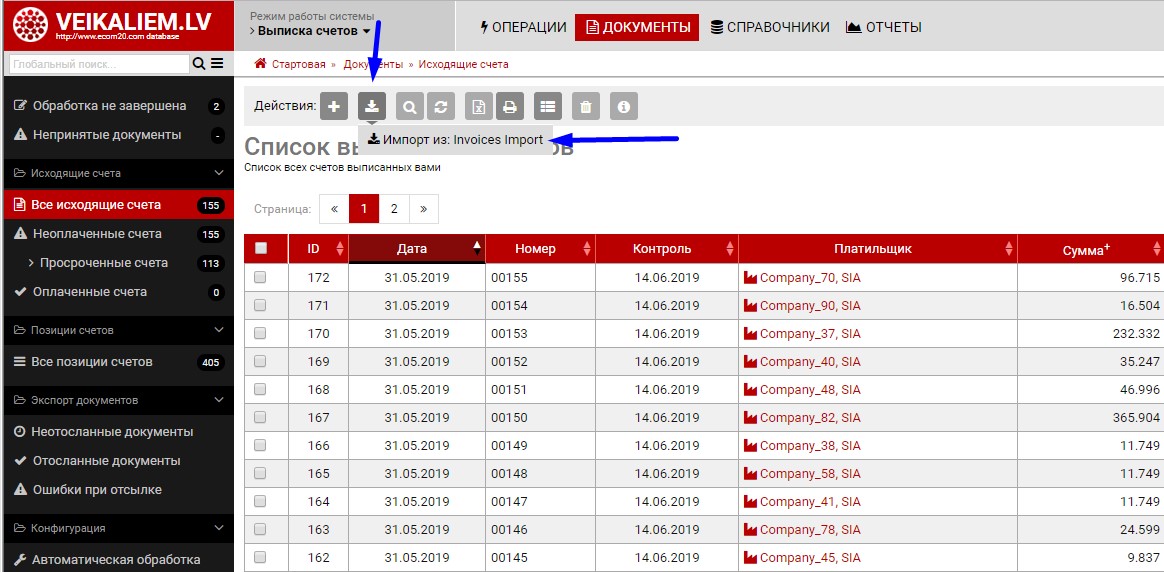Viewport: 1164px width, 572px height.
Task: Choose Импорт из: Invoices Import option
Action: pos(456,140)
